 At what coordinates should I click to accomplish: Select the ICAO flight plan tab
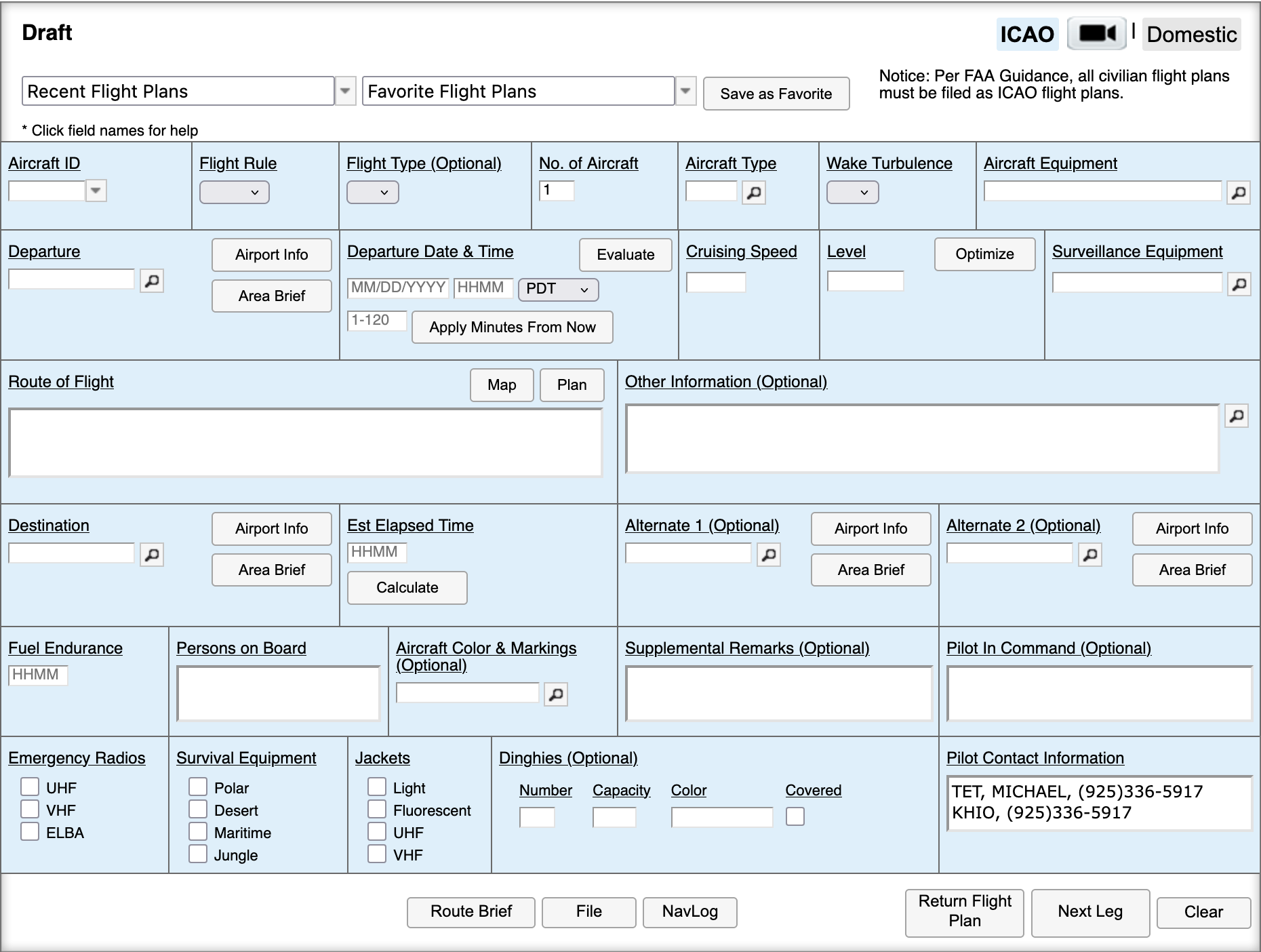(1026, 35)
